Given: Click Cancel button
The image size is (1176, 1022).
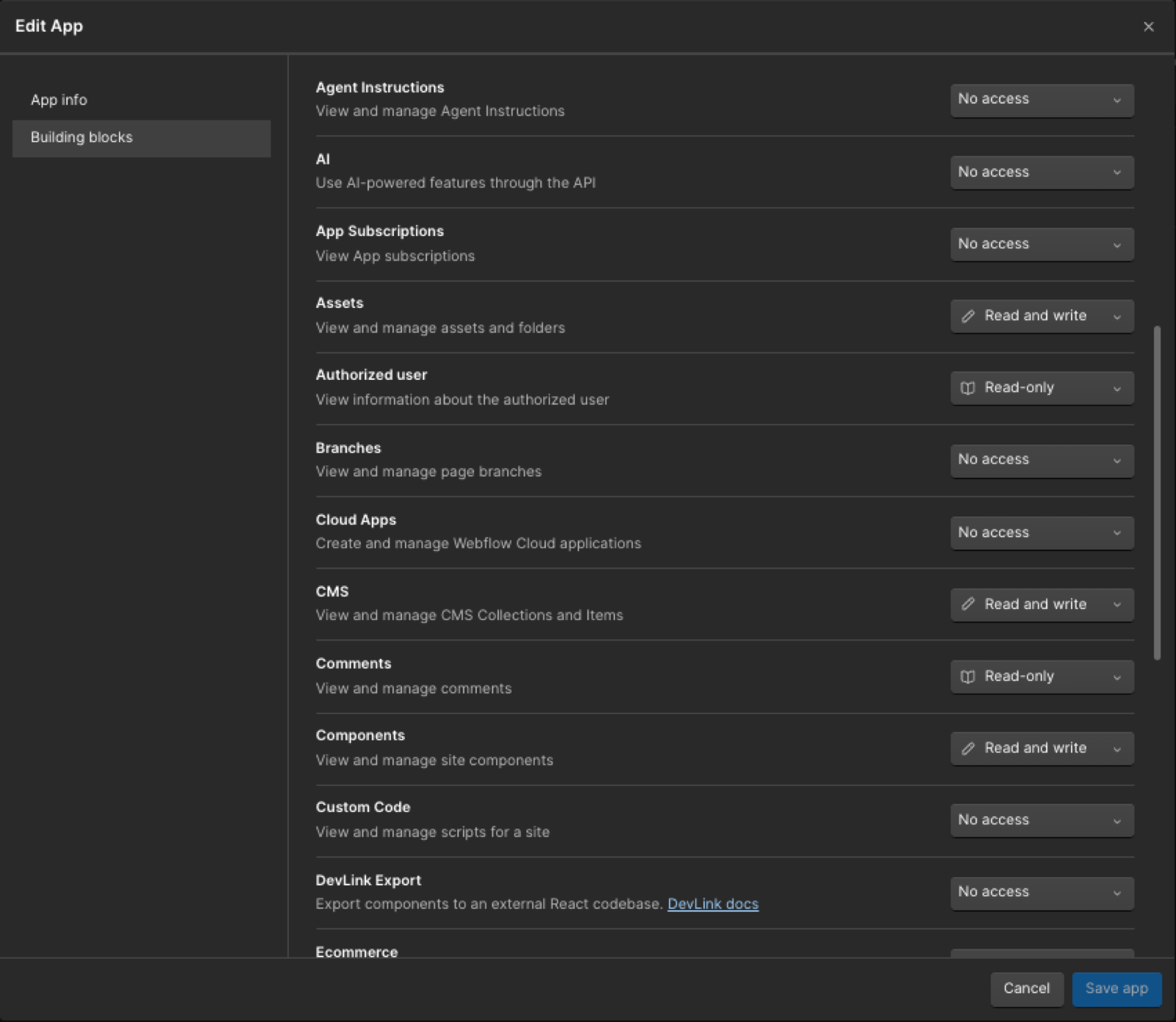Looking at the screenshot, I should pyautogui.click(x=1026, y=988).
